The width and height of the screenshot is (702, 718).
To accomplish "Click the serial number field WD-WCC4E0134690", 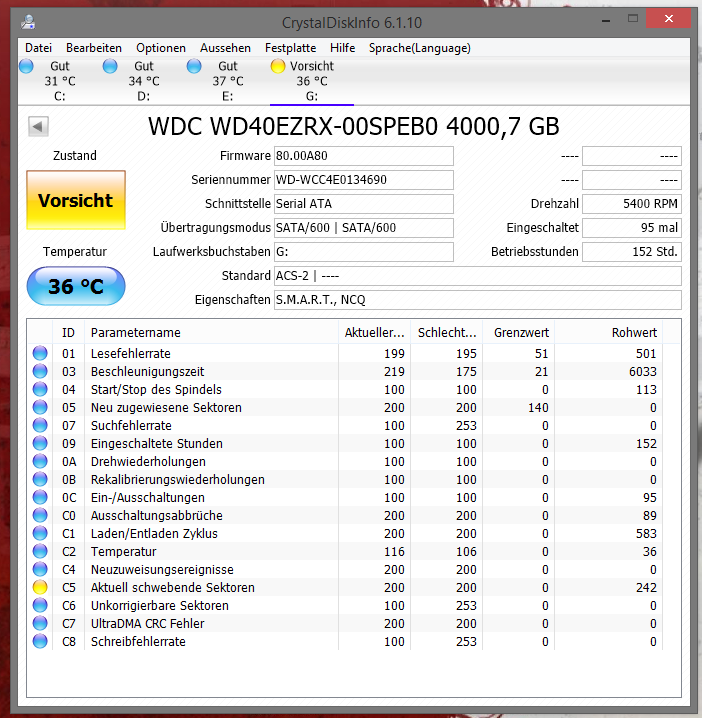I will [364, 180].
